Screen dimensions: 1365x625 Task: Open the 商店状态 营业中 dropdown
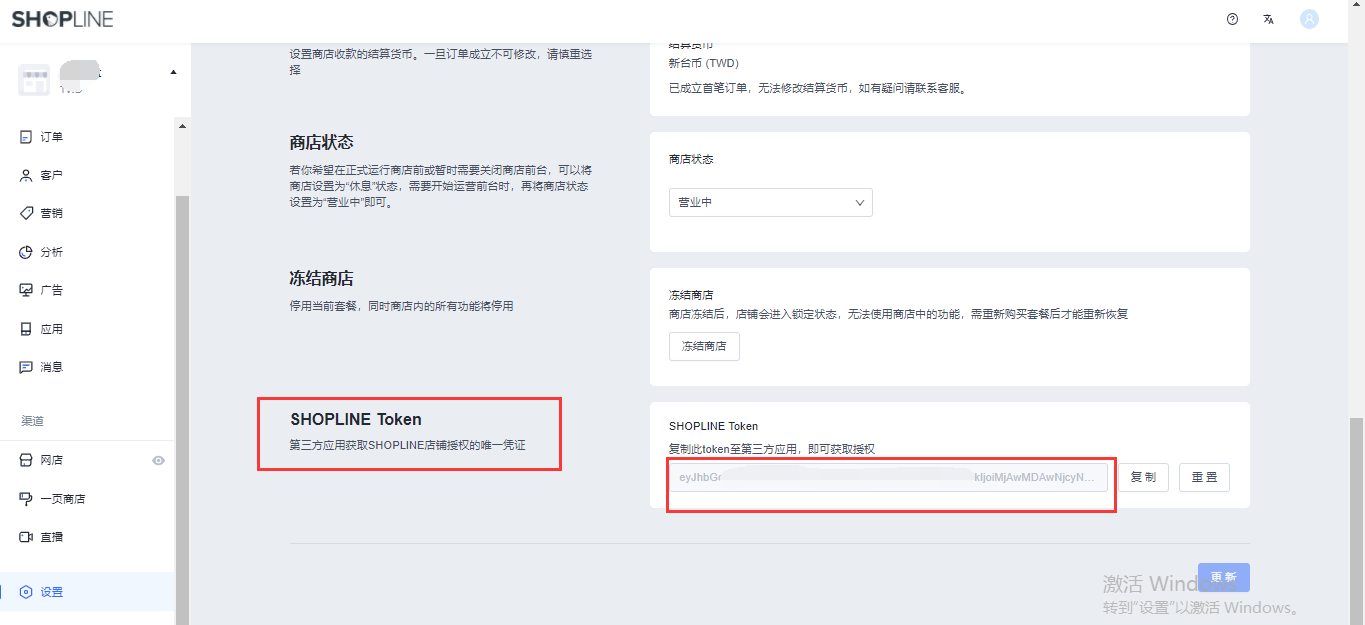point(771,202)
